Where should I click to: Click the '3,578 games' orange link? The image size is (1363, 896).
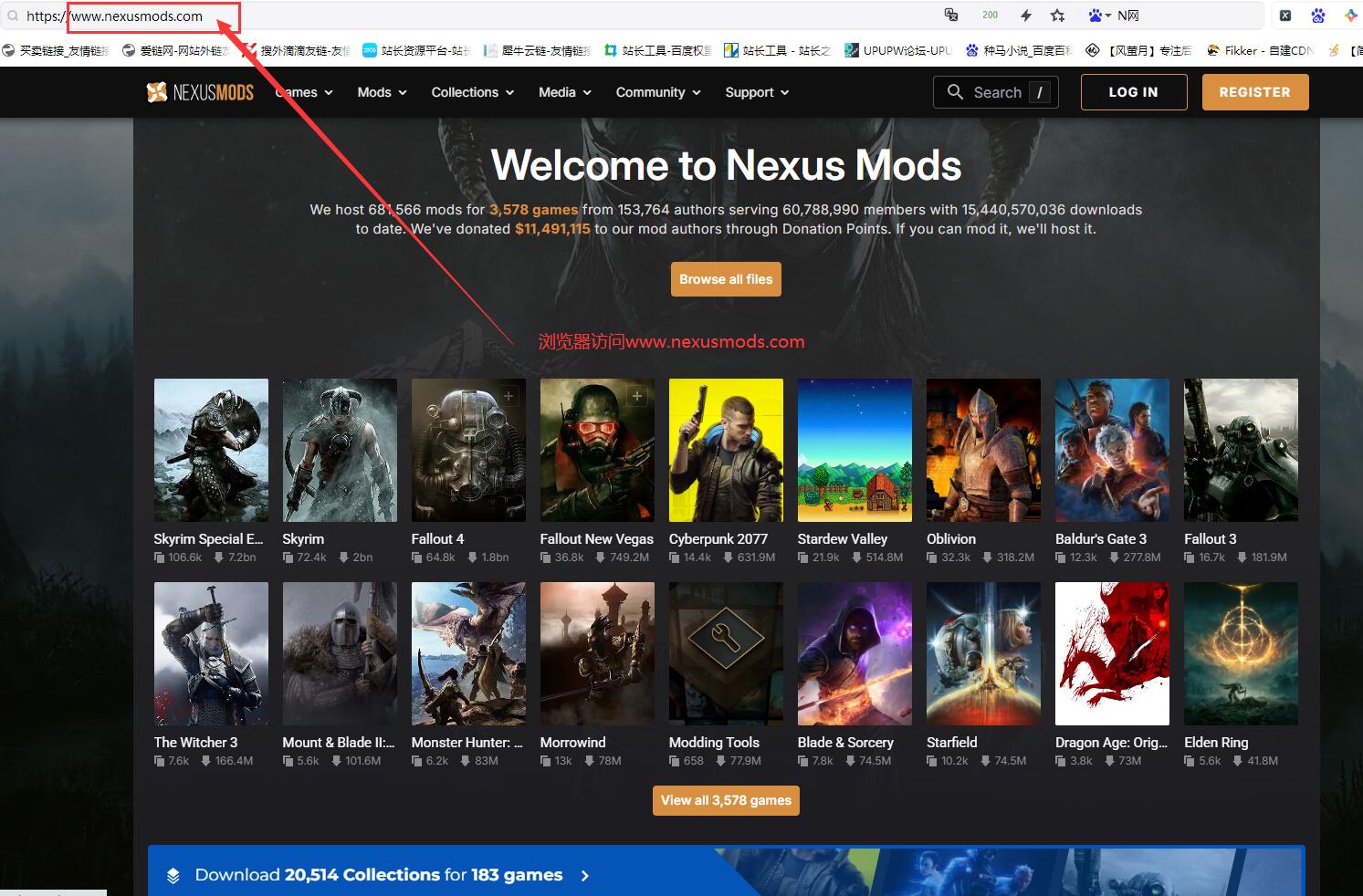pos(534,210)
